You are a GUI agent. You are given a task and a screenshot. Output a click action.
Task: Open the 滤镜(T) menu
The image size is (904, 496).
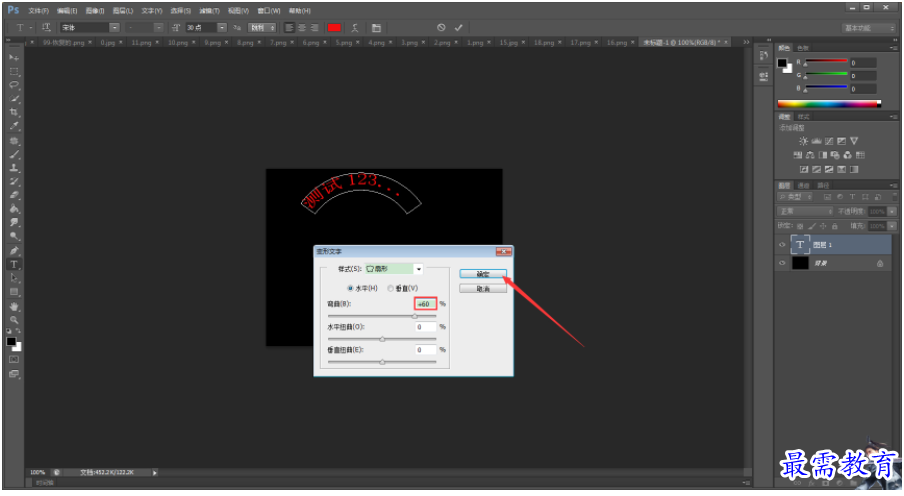209,10
